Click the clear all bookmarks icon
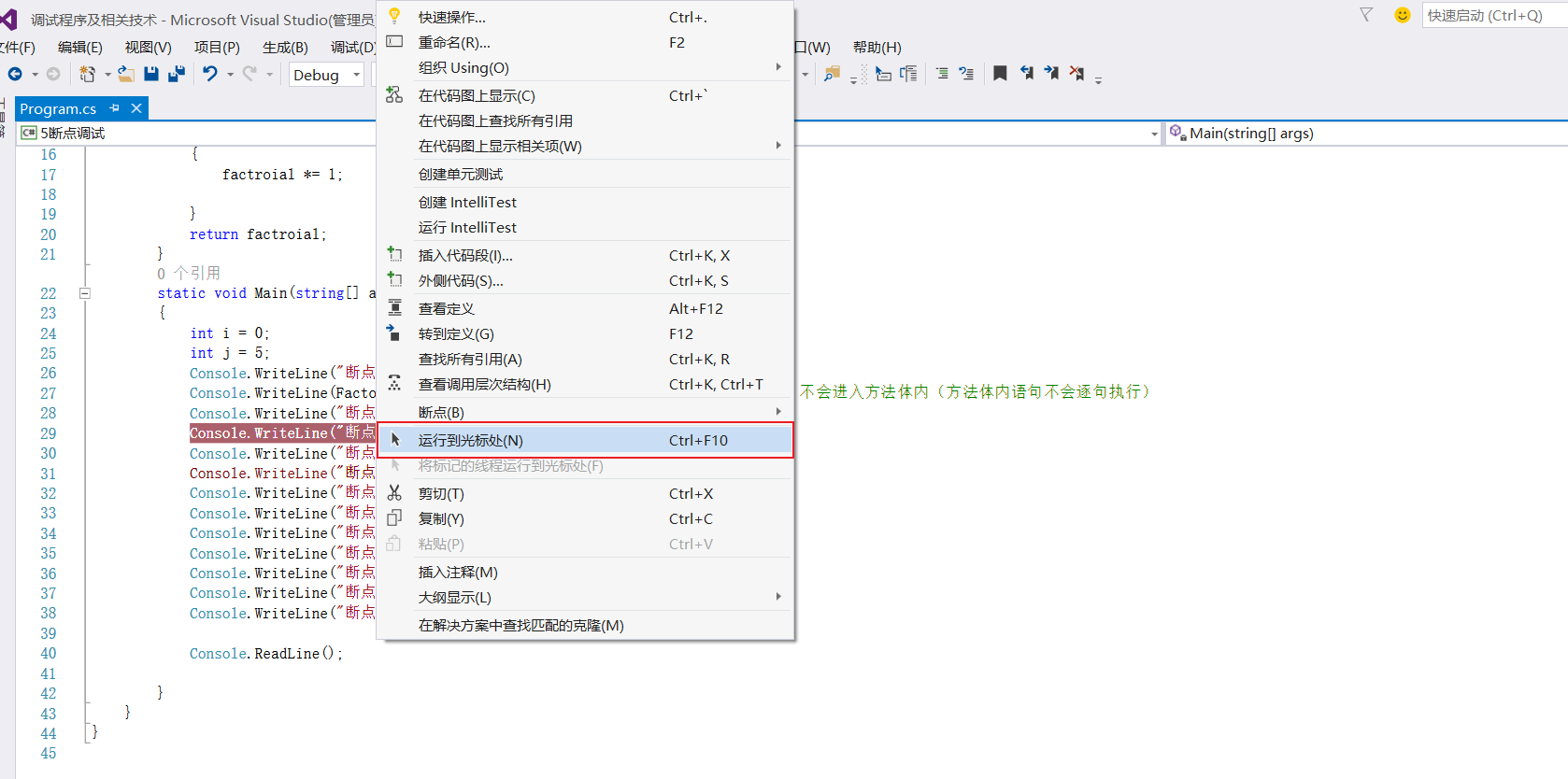 coord(1076,73)
